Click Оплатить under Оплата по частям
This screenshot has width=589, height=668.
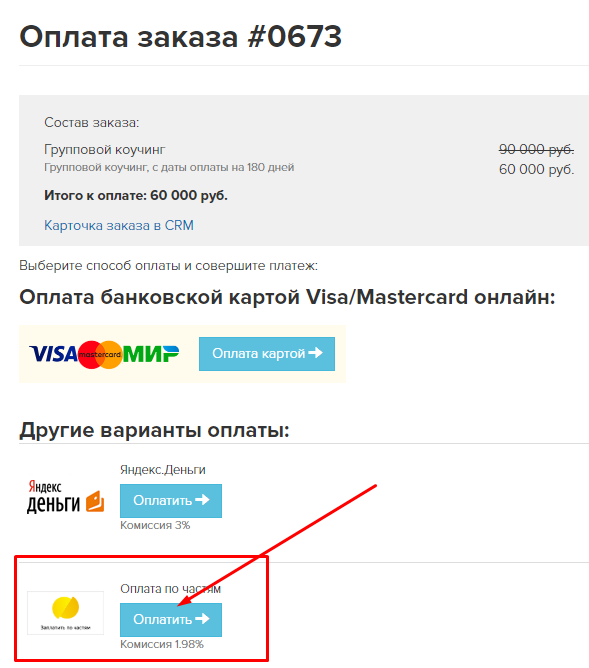(x=171, y=619)
